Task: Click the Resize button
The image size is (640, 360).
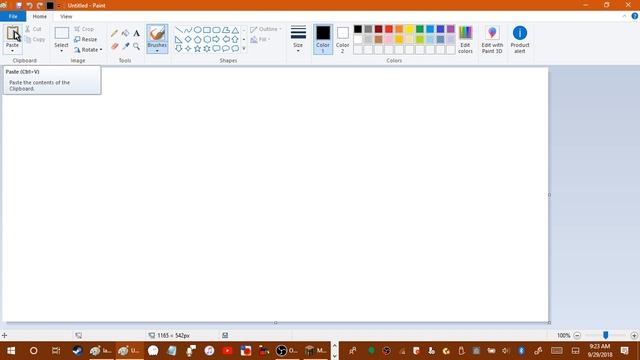Action: point(86,40)
